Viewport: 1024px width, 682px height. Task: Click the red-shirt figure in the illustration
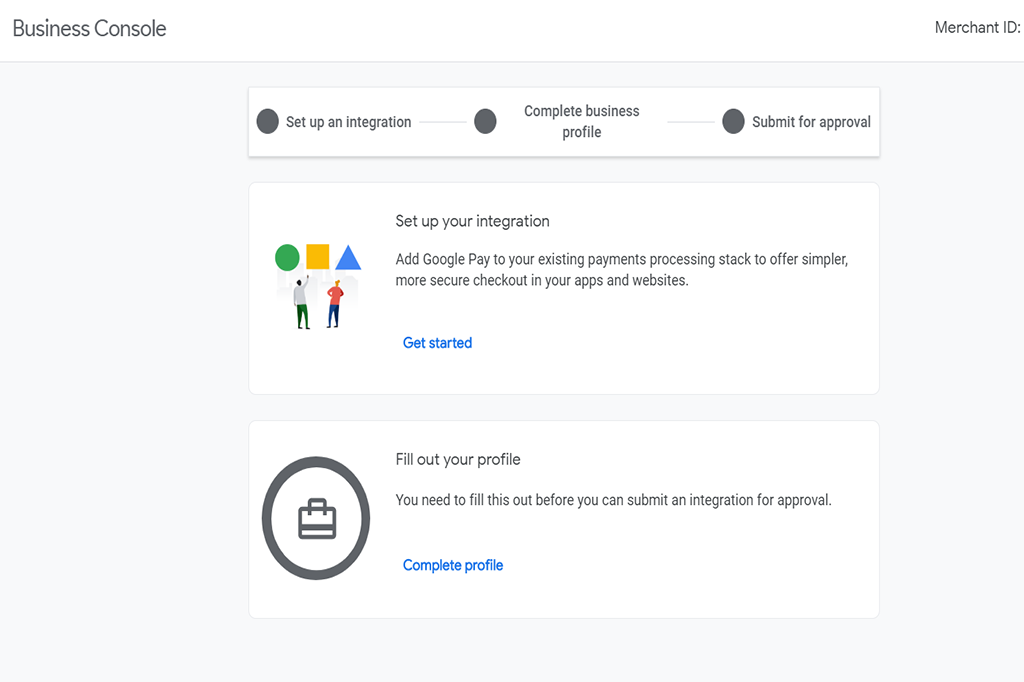click(335, 297)
